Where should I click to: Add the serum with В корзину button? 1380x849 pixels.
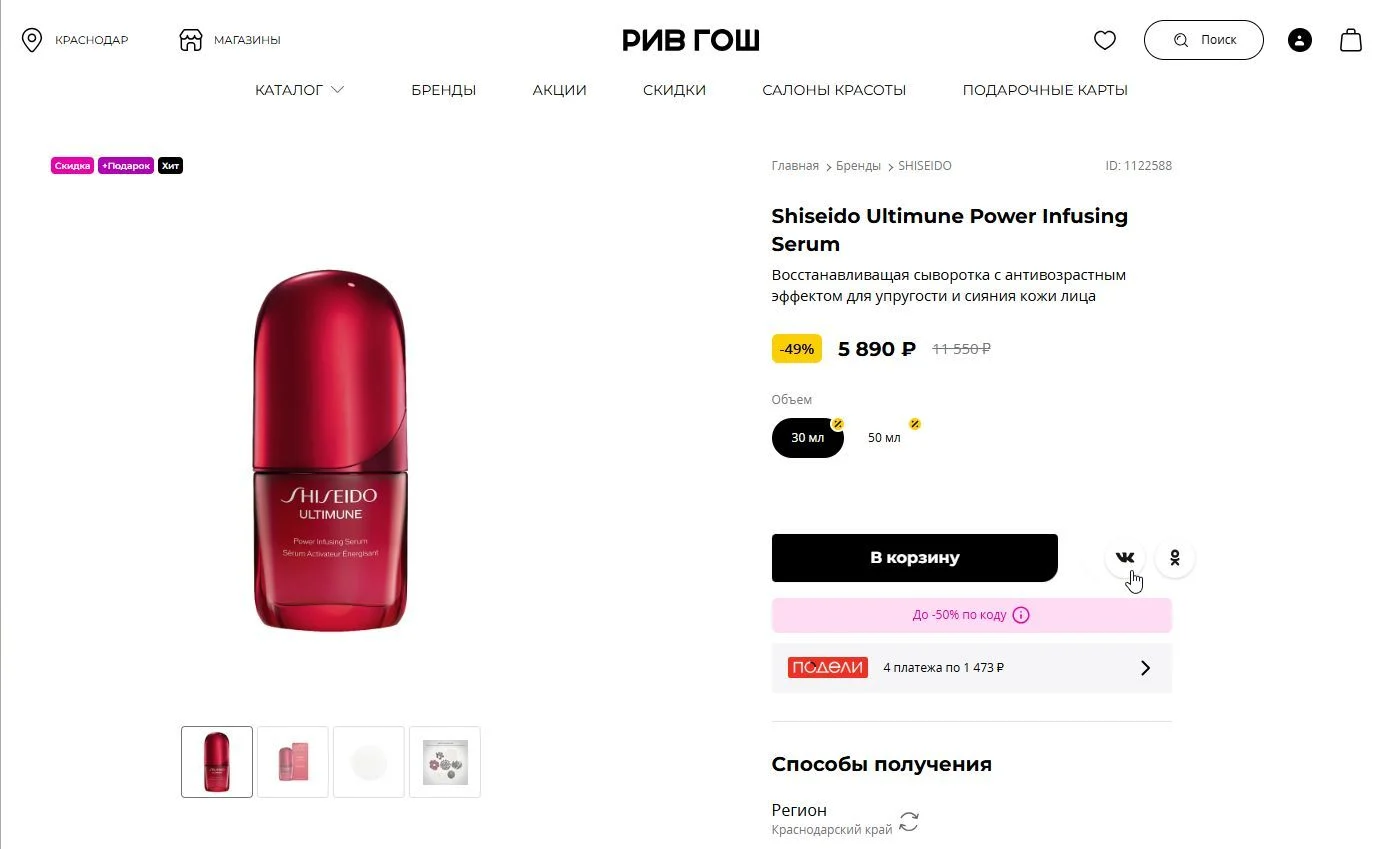[x=914, y=558]
